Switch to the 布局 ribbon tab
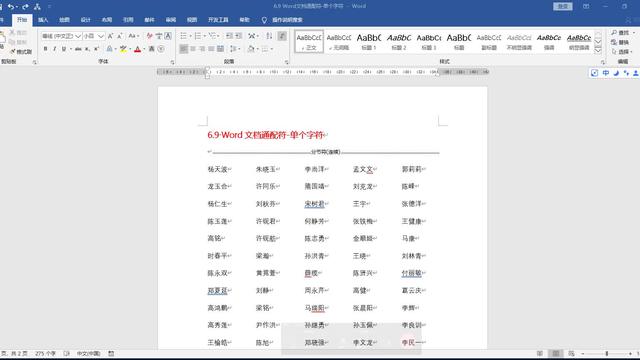 pyautogui.click(x=107, y=20)
